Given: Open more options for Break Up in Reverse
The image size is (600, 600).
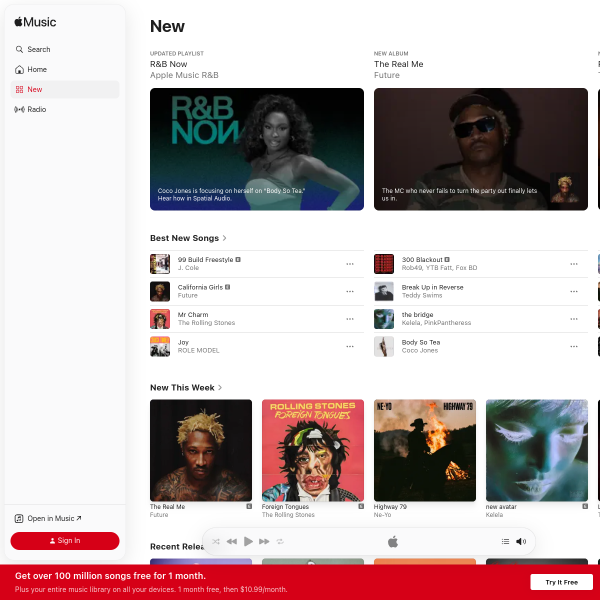Looking at the screenshot, I should click(x=574, y=292).
